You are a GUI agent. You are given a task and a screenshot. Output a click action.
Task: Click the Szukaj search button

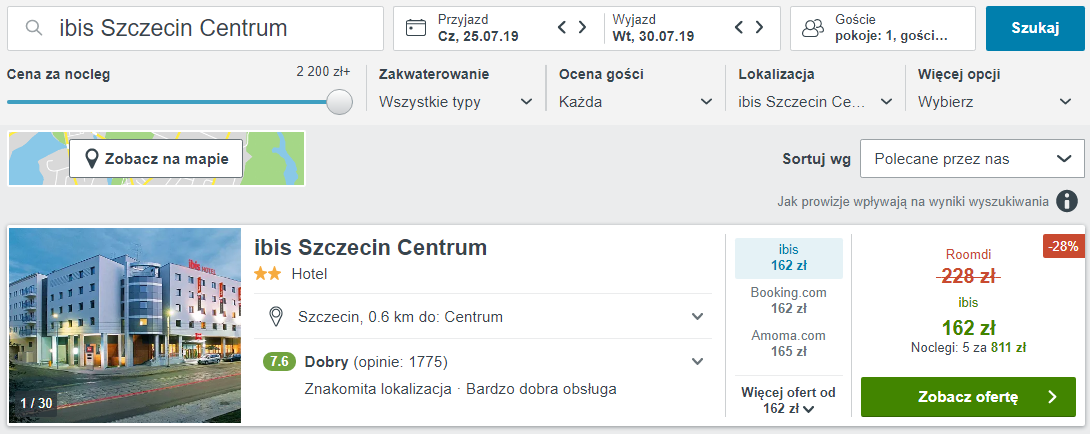click(1035, 29)
